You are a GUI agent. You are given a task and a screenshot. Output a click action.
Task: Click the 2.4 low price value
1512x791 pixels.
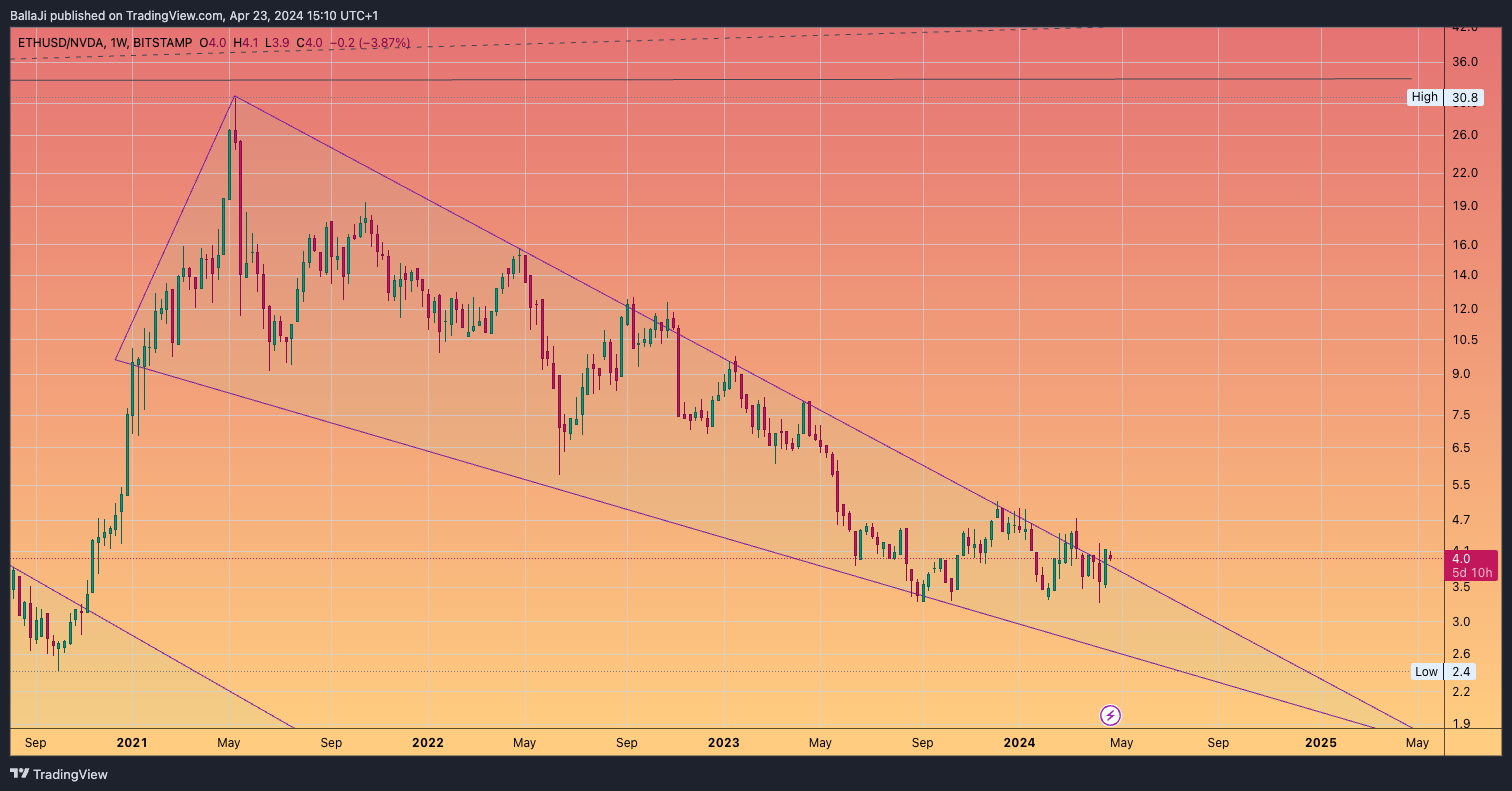(1462, 671)
